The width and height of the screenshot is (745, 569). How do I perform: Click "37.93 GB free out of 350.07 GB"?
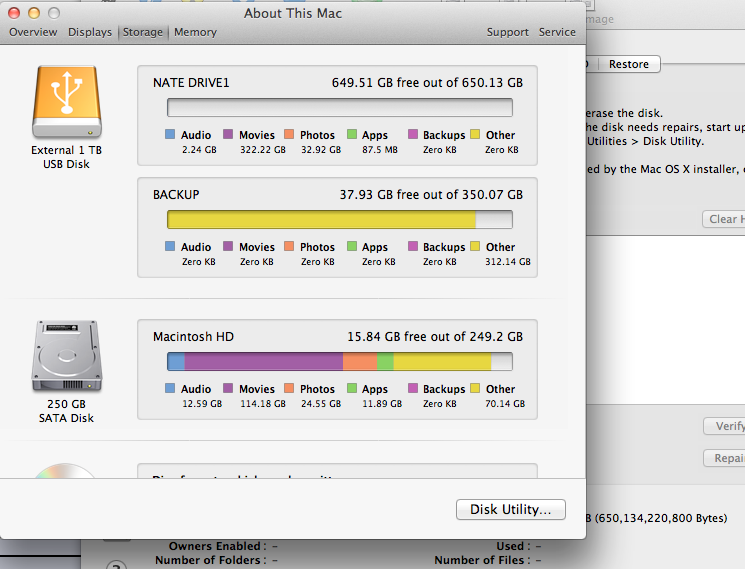(431, 195)
